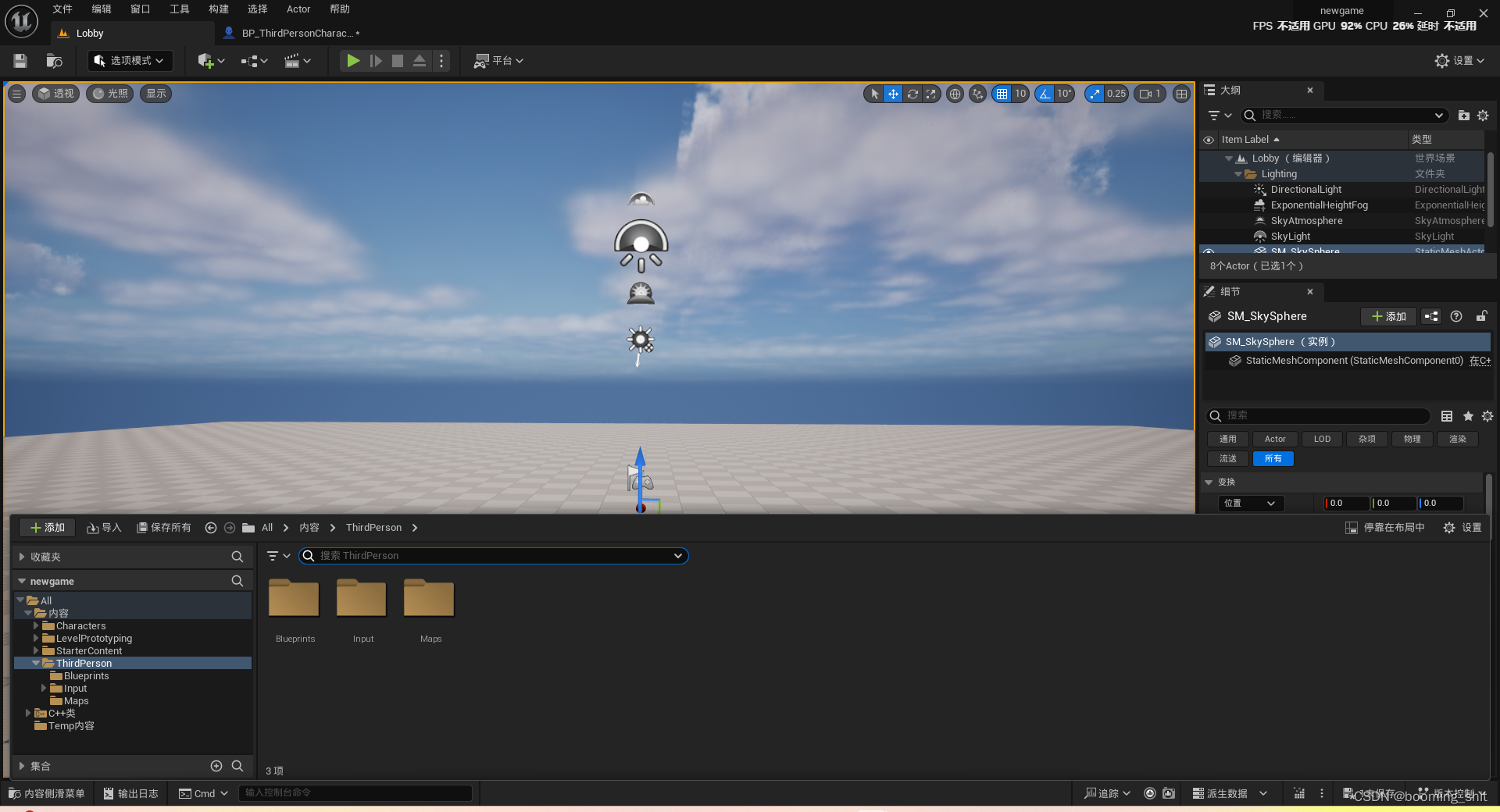1500x812 pixels.
Task: Expand the Characters folder in tree
Action: pyautogui.click(x=36, y=626)
